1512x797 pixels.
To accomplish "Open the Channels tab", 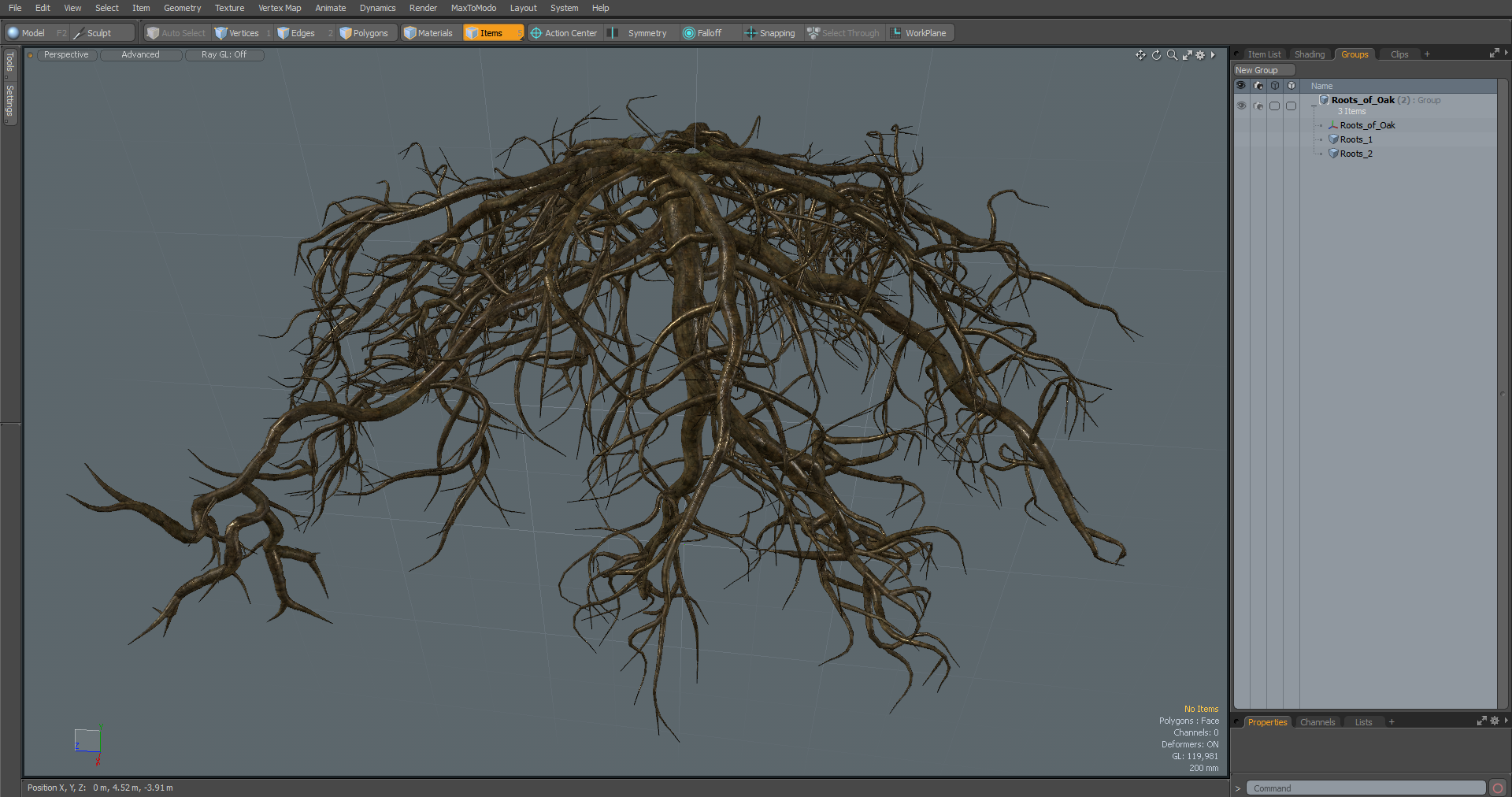I will [1317, 722].
